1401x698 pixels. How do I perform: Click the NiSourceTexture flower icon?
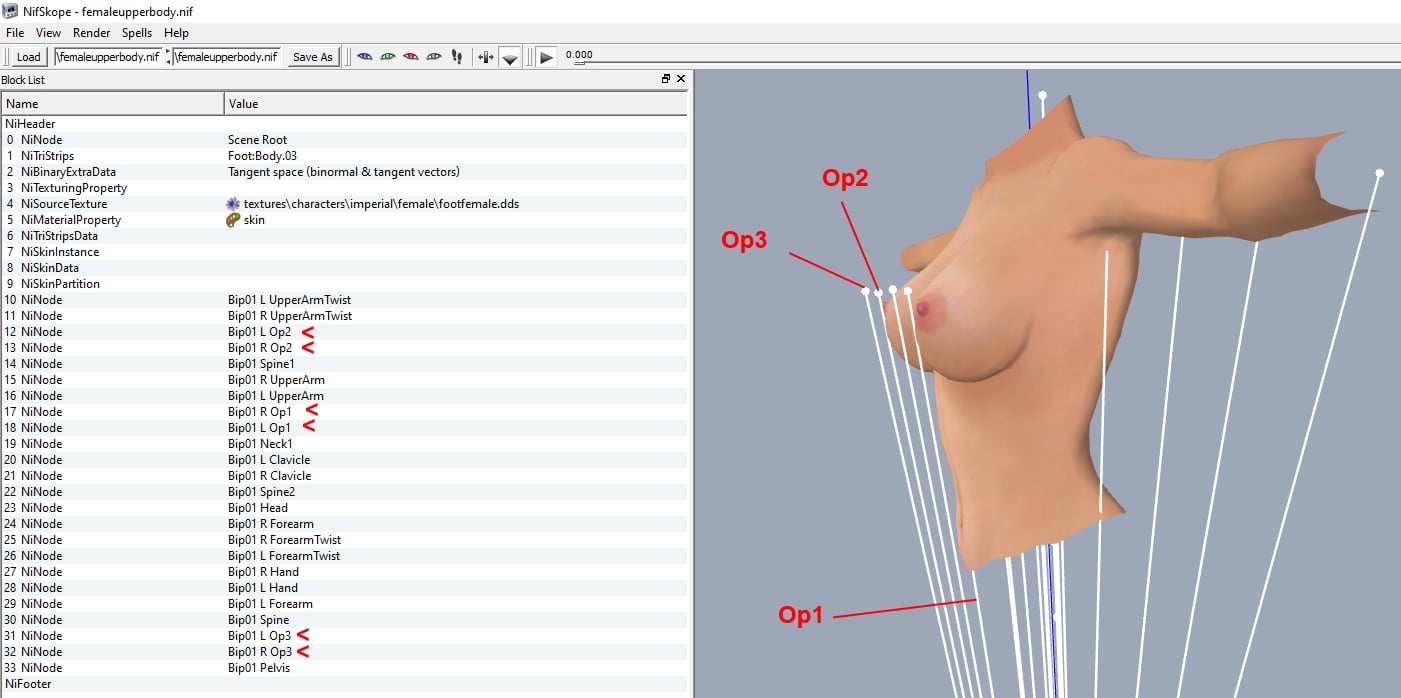(x=234, y=204)
